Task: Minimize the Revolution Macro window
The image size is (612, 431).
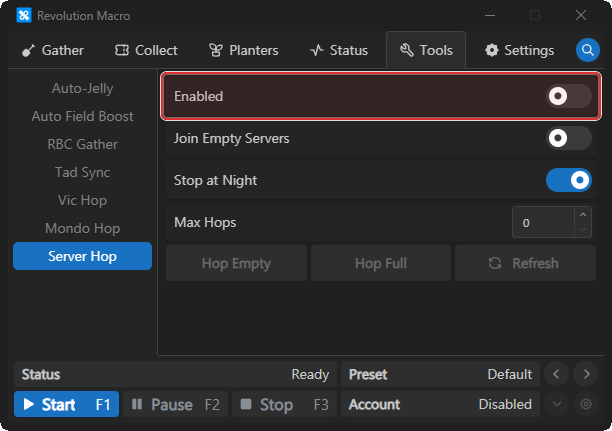Action: coord(490,16)
